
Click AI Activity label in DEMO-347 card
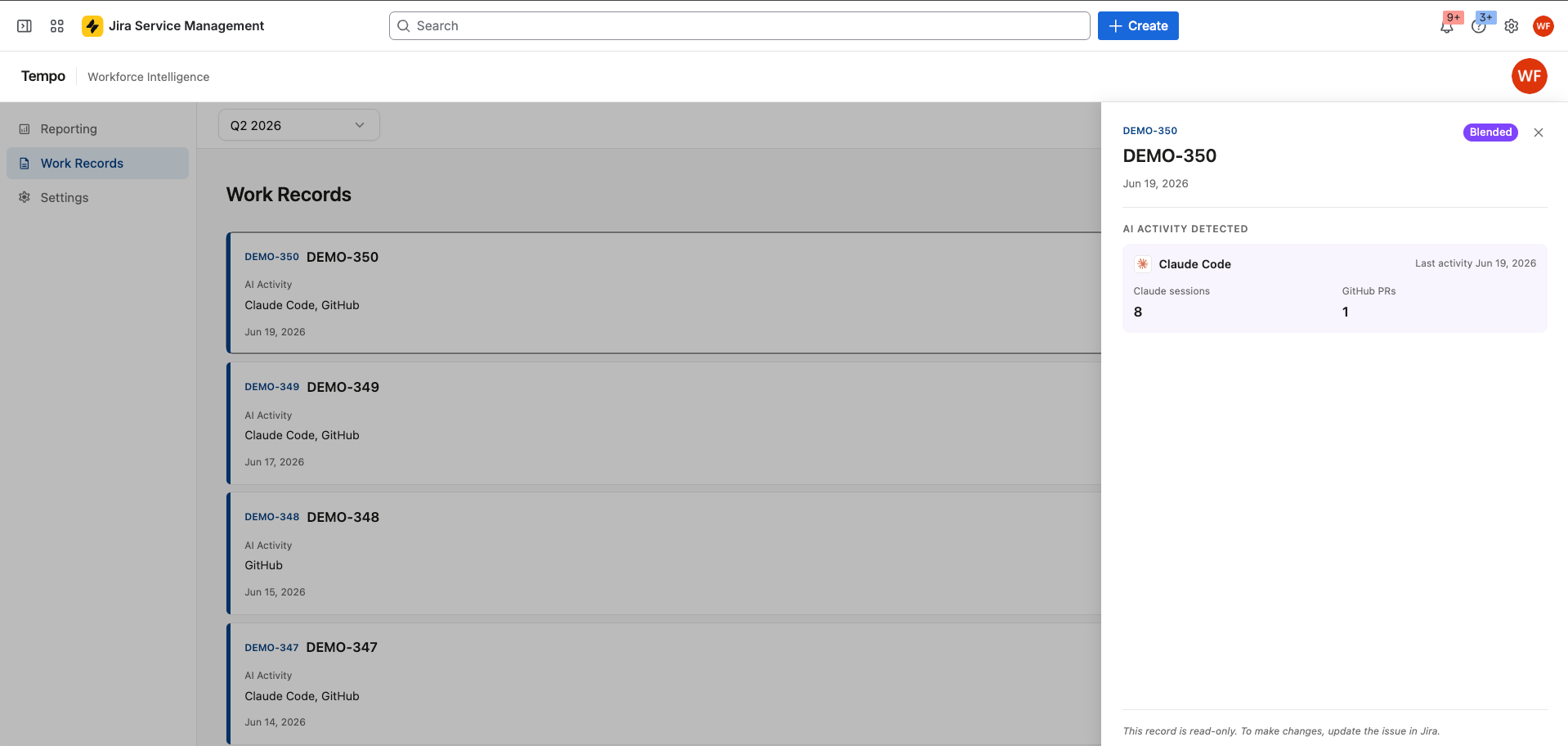pyautogui.click(x=268, y=676)
